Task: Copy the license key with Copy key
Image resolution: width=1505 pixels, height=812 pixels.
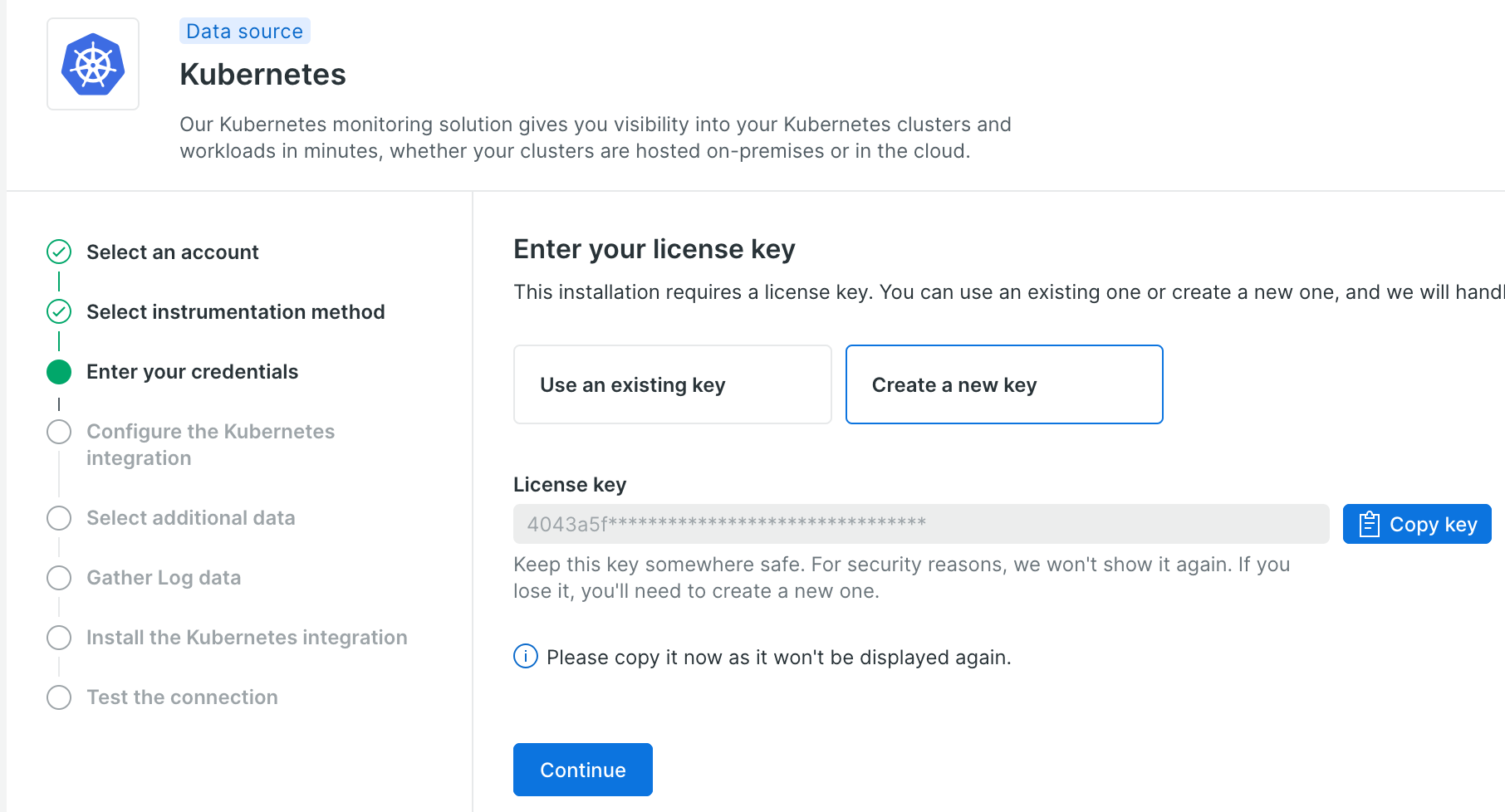Action: coord(1417,524)
